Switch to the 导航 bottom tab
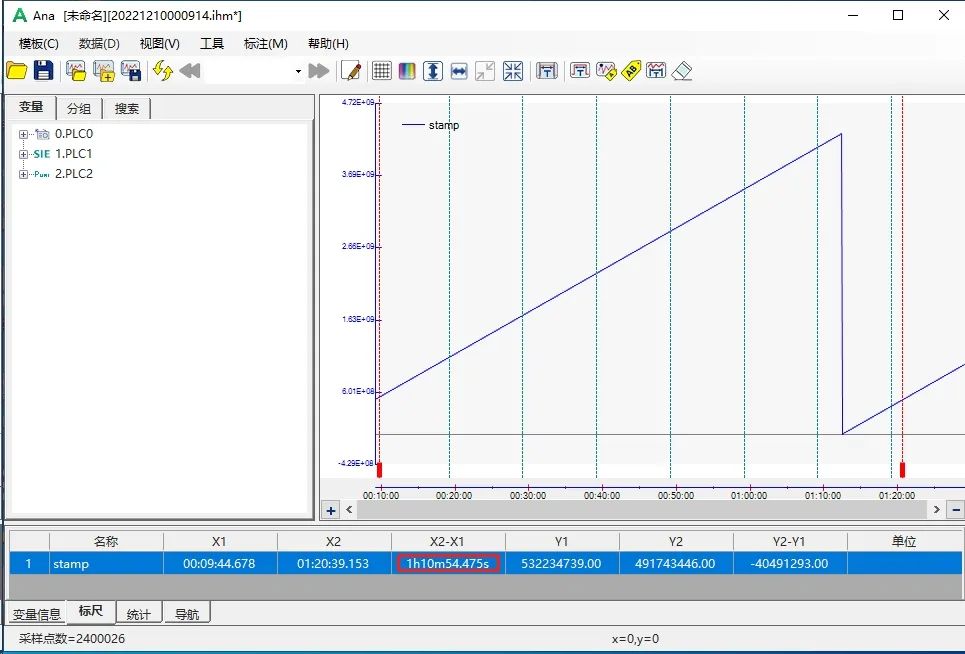Viewport: 965px width, 654px height. tap(187, 614)
